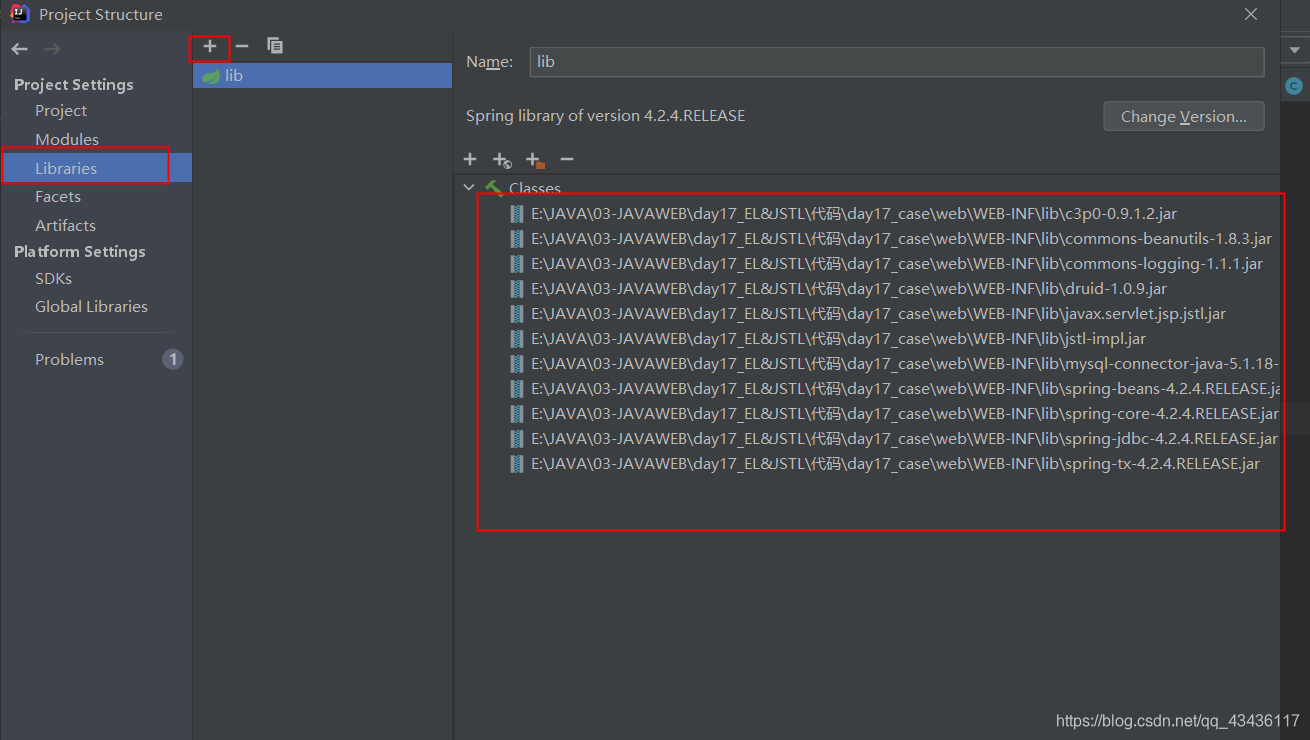Screen dimensions: 1310x740
Task: Copy the selected library
Action: [275, 46]
